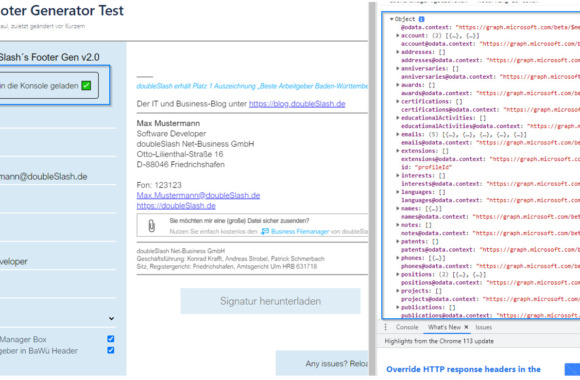Open the blog.doubleSlash.de link
The height and width of the screenshot is (380, 580).
coord(297,104)
